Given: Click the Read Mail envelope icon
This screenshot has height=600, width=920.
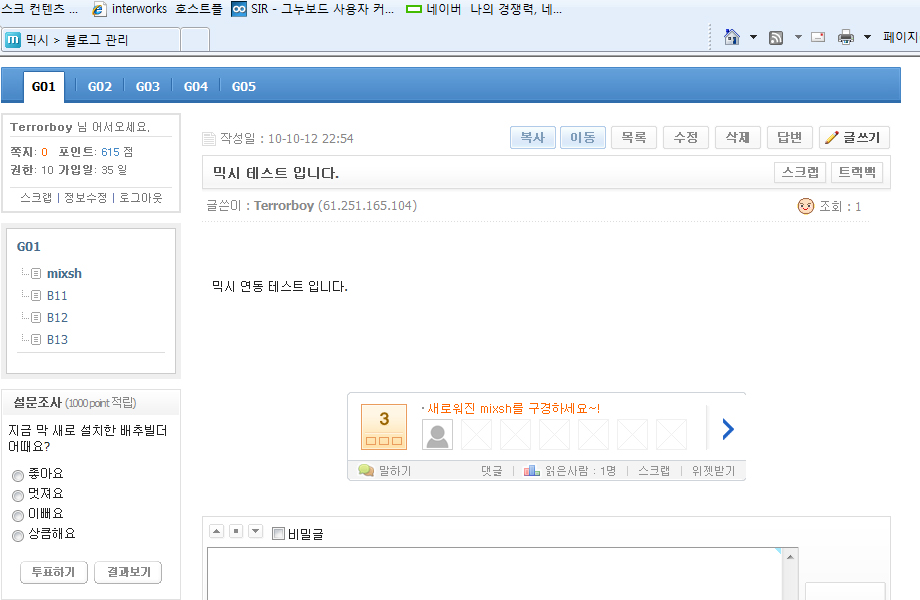Looking at the screenshot, I should point(818,38).
